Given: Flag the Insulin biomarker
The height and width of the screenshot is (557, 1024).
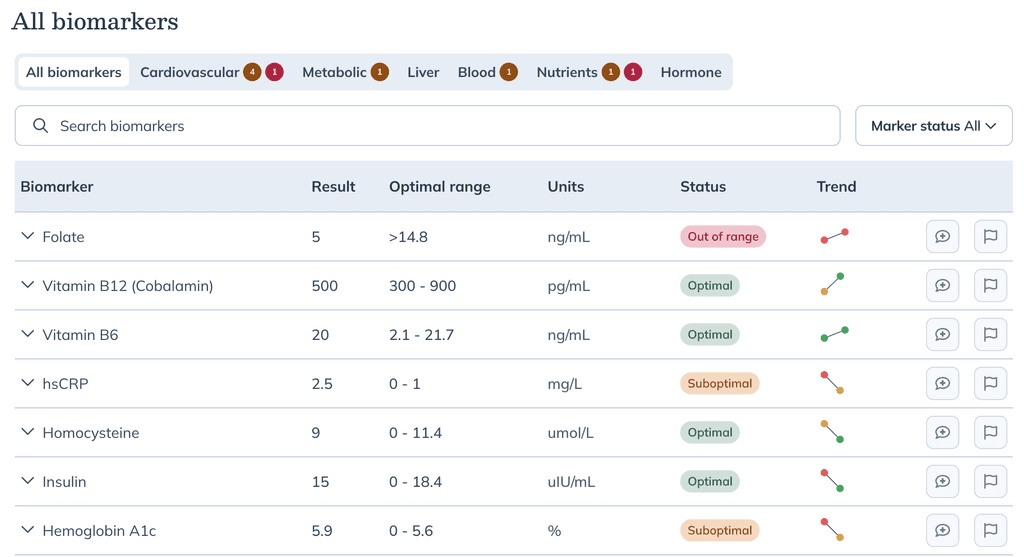Looking at the screenshot, I should (x=990, y=481).
